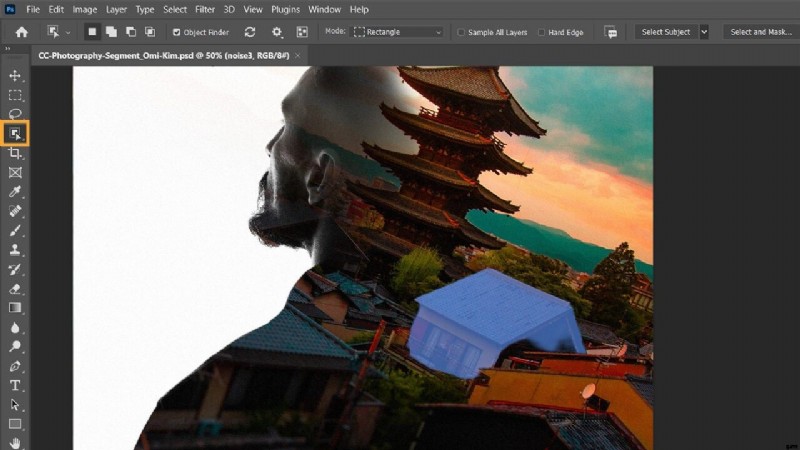The width and height of the screenshot is (800, 450).
Task: Open the Filter menu
Action: click(204, 9)
